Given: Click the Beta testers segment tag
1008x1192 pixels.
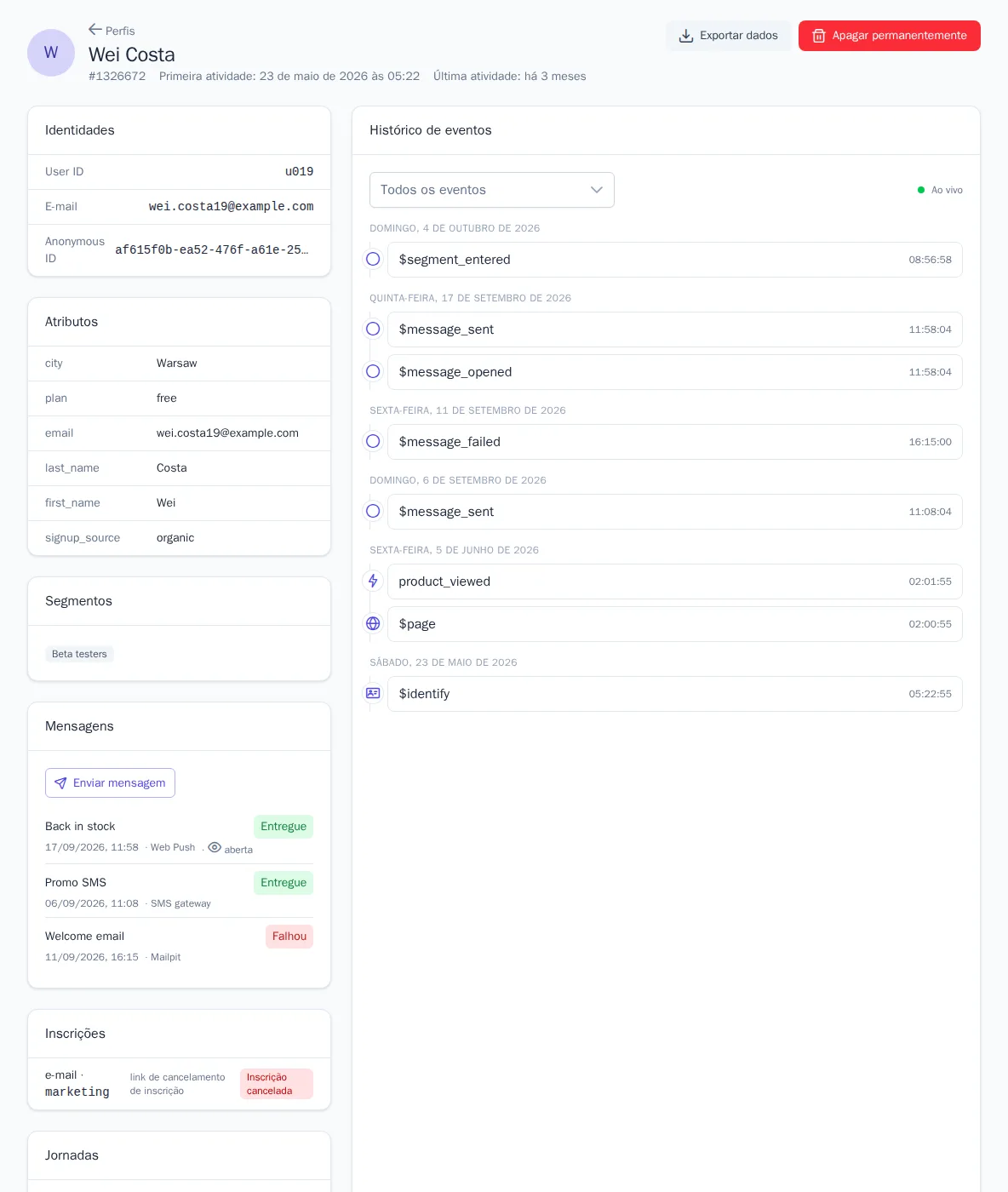Looking at the screenshot, I should (79, 654).
